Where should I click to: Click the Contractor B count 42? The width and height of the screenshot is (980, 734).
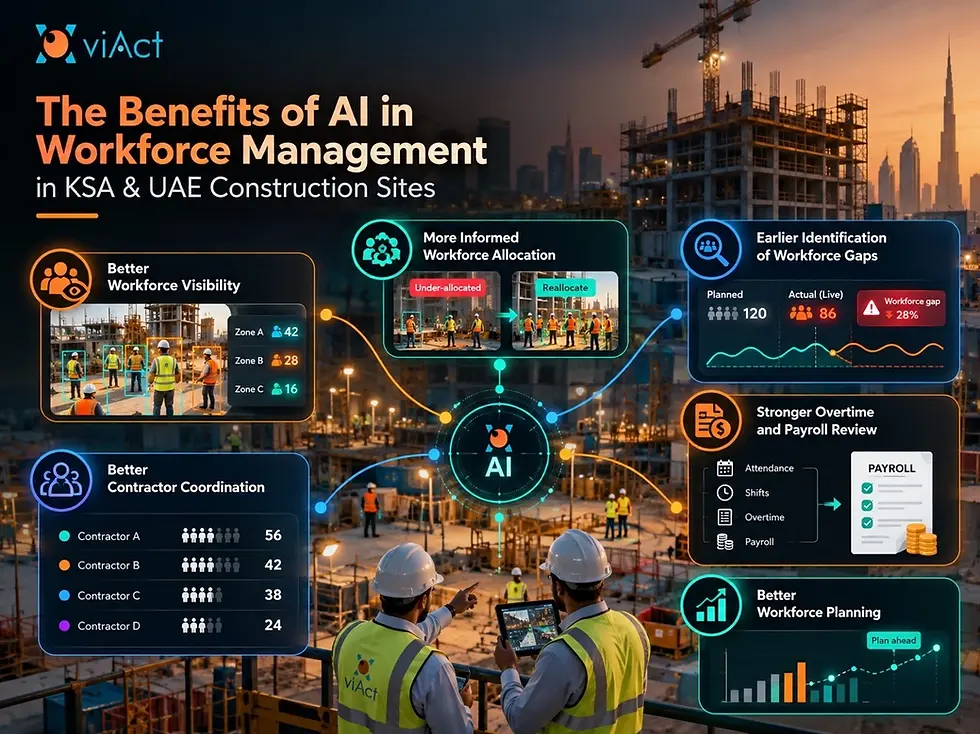(273, 565)
